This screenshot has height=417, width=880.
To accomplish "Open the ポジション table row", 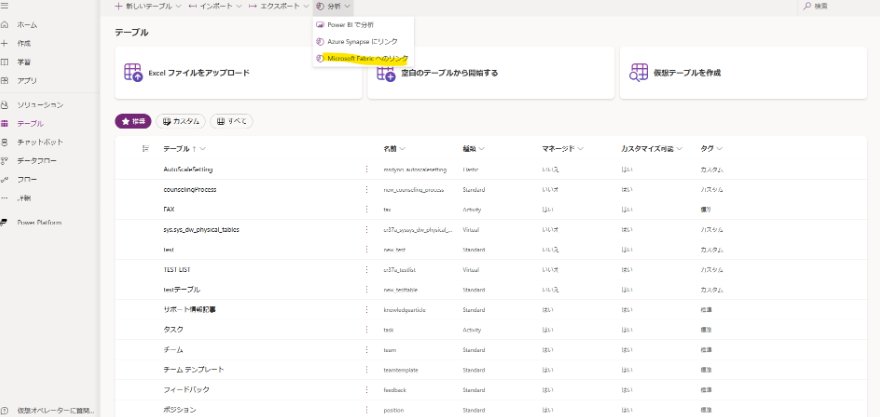I will pyautogui.click(x=491, y=410).
